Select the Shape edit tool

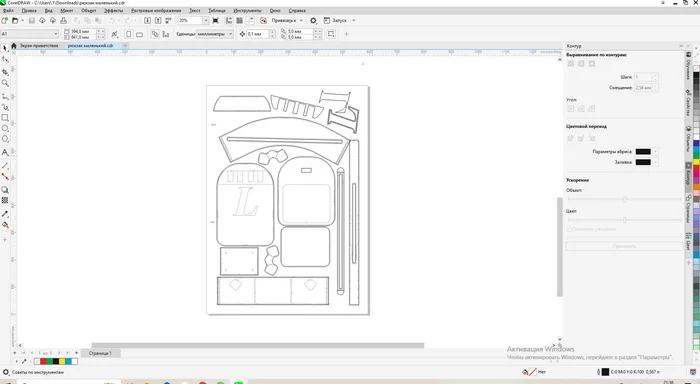pyautogui.click(x=5, y=59)
